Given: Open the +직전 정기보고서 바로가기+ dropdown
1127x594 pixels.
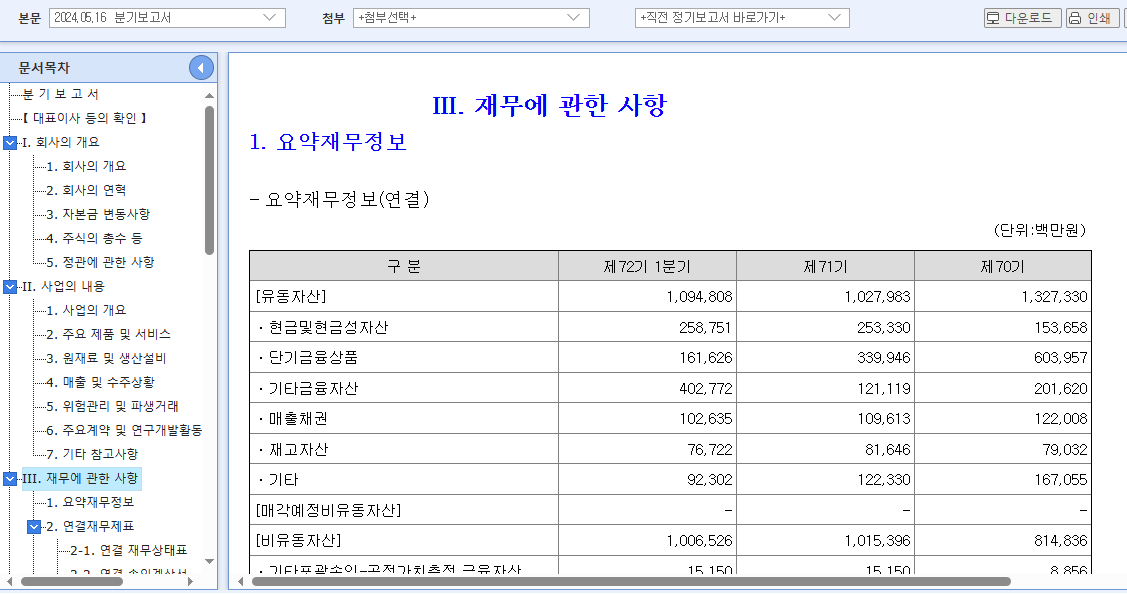Looking at the screenshot, I should 836,17.
